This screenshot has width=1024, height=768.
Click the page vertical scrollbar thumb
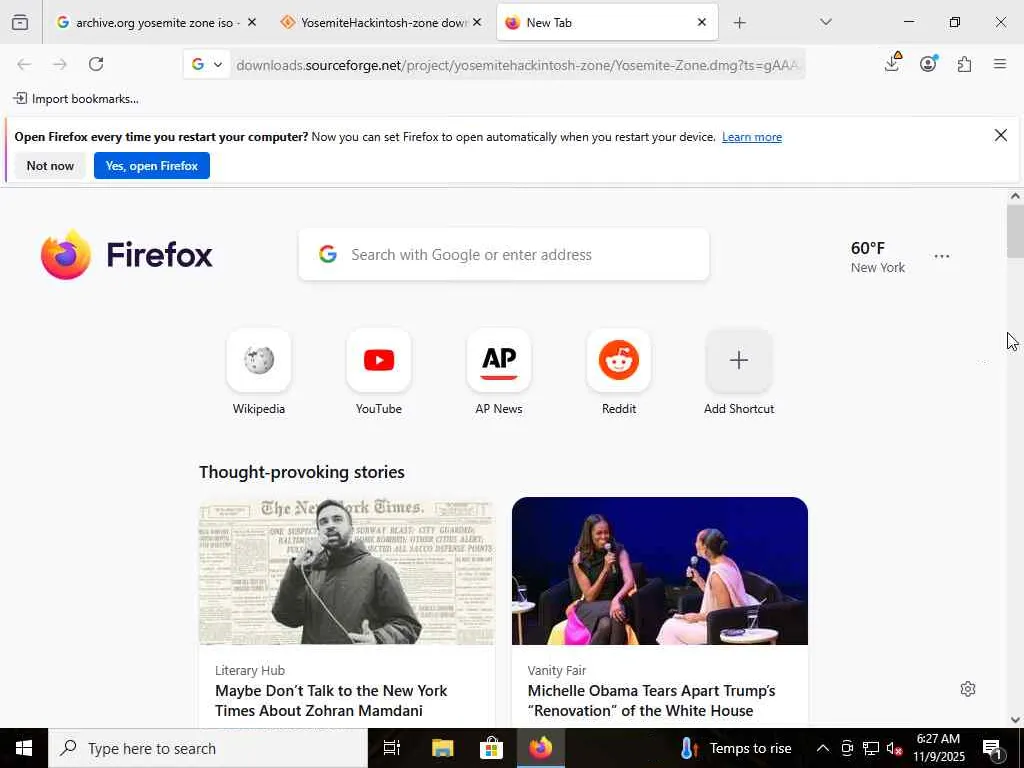(x=1015, y=231)
